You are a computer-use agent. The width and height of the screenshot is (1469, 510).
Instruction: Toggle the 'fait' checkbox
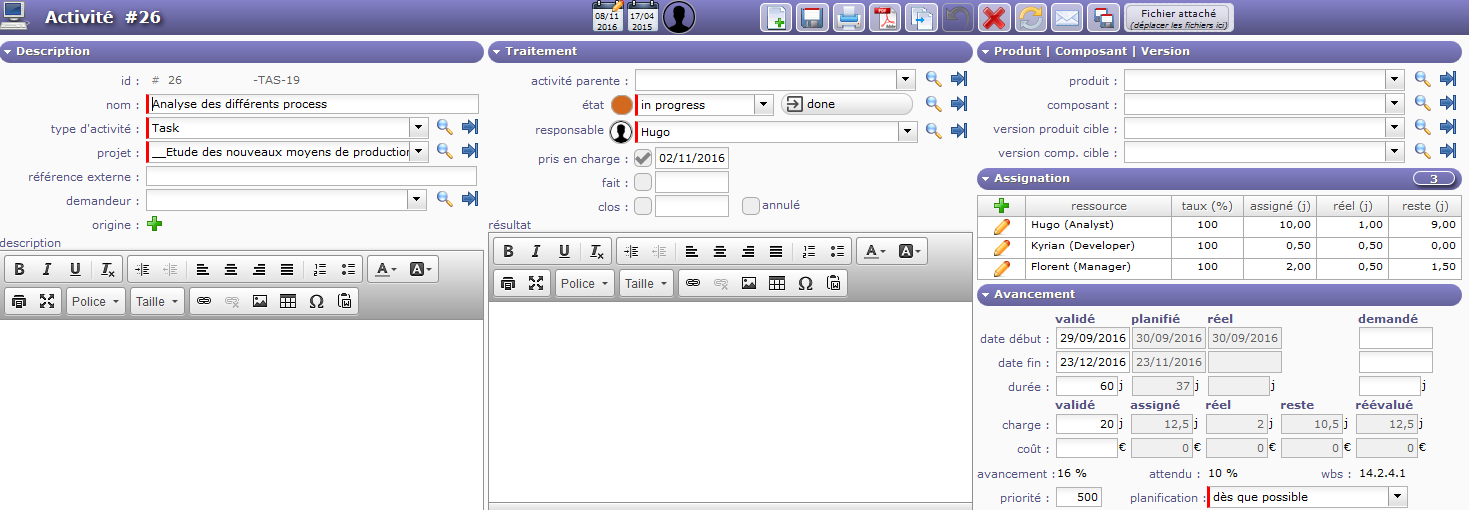point(643,182)
